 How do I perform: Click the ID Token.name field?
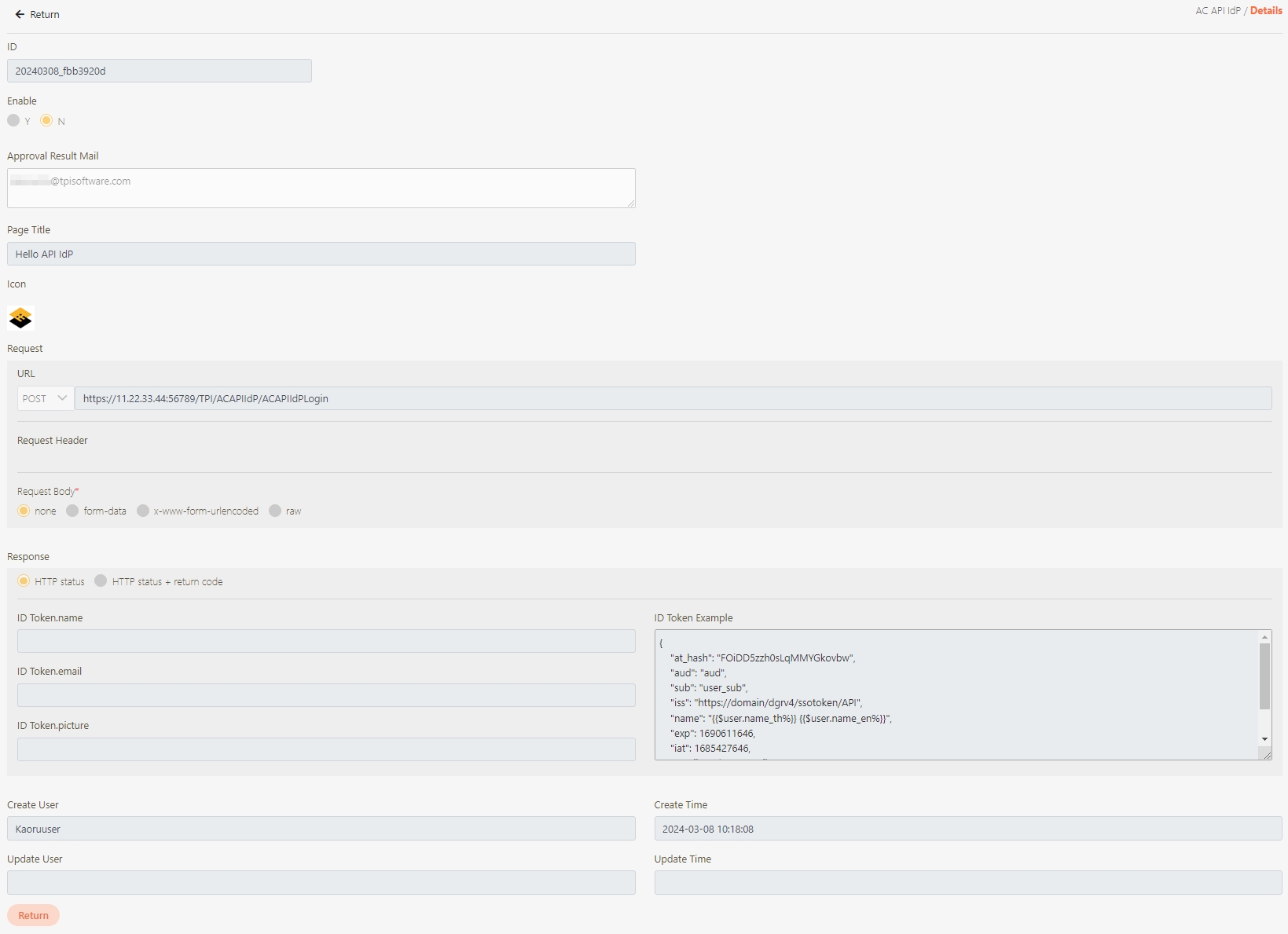tap(326, 641)
